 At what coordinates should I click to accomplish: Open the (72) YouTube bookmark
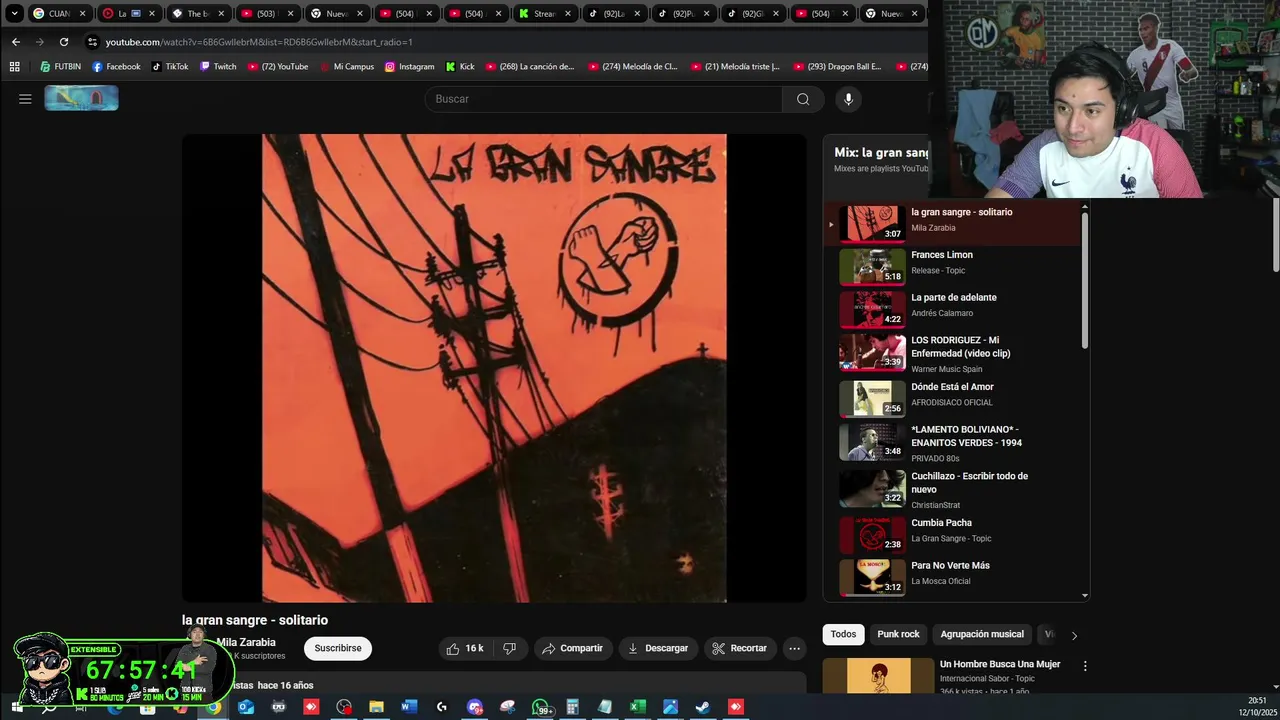point(277,67)
